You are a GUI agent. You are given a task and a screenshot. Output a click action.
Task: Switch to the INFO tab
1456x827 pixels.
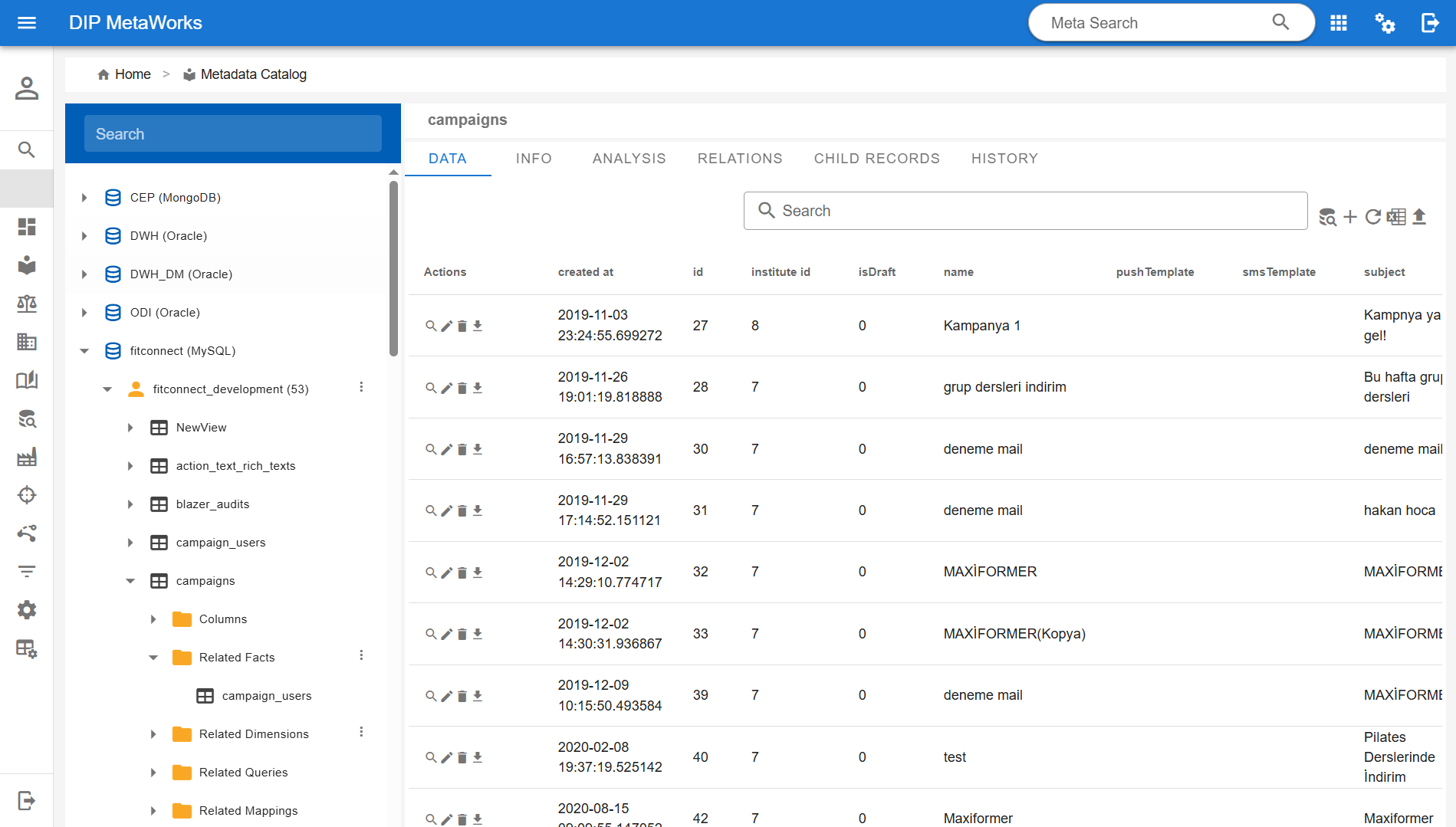coord(534,159)
